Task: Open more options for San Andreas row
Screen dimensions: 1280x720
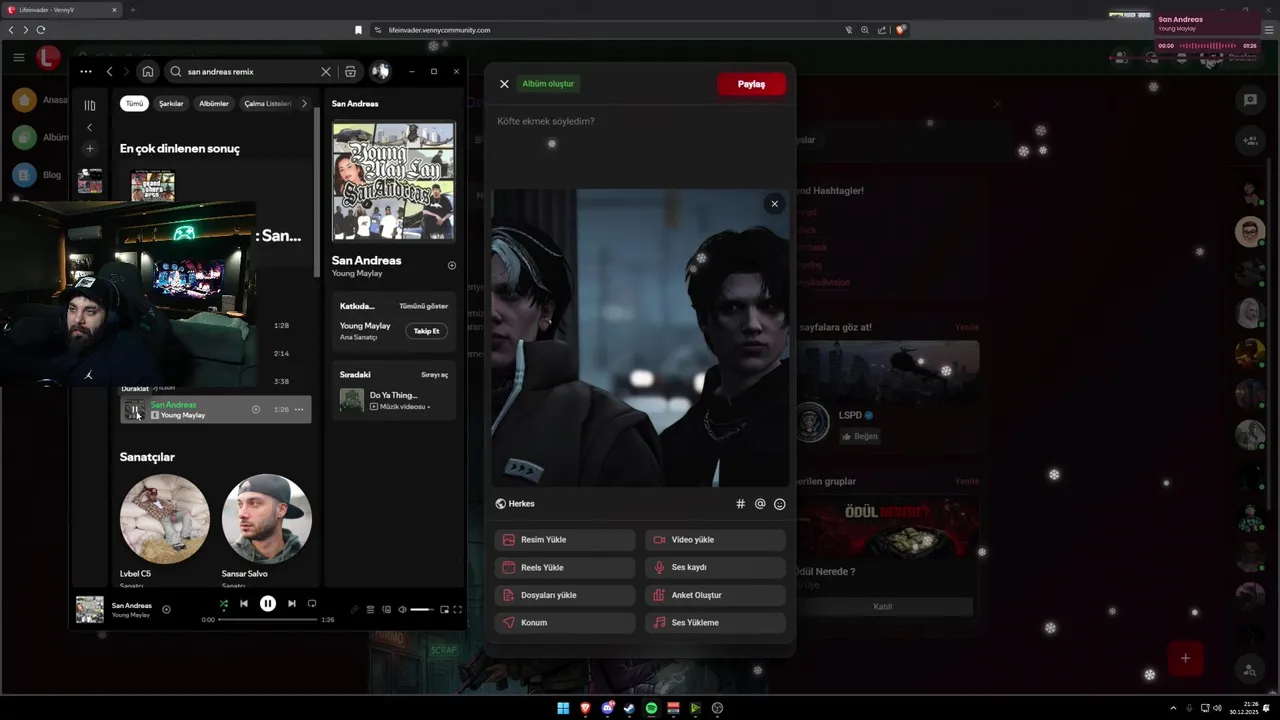Action: point(299,409)
